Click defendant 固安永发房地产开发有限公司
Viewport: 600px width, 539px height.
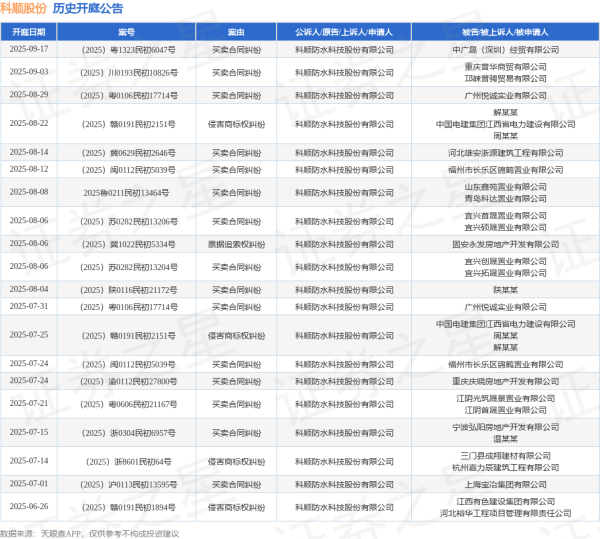click(x=504, y=244)
